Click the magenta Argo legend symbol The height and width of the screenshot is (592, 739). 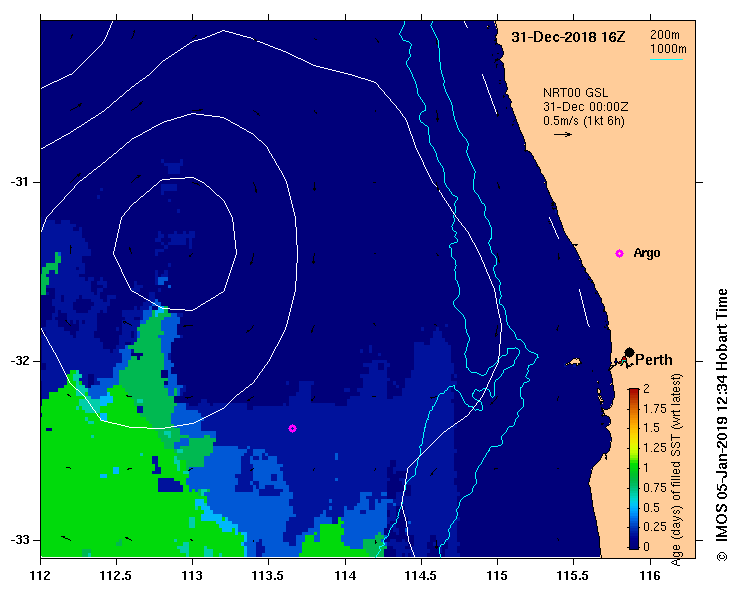point(619,254)
